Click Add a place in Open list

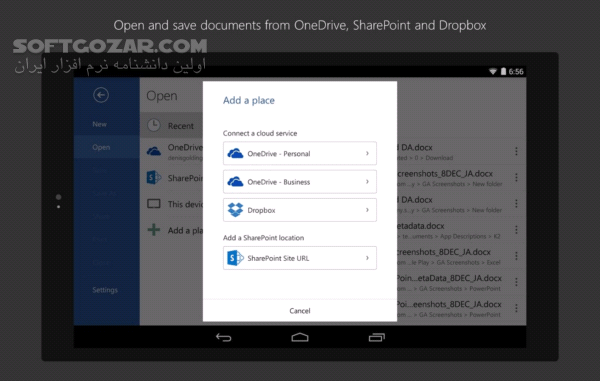pos(171,230)
